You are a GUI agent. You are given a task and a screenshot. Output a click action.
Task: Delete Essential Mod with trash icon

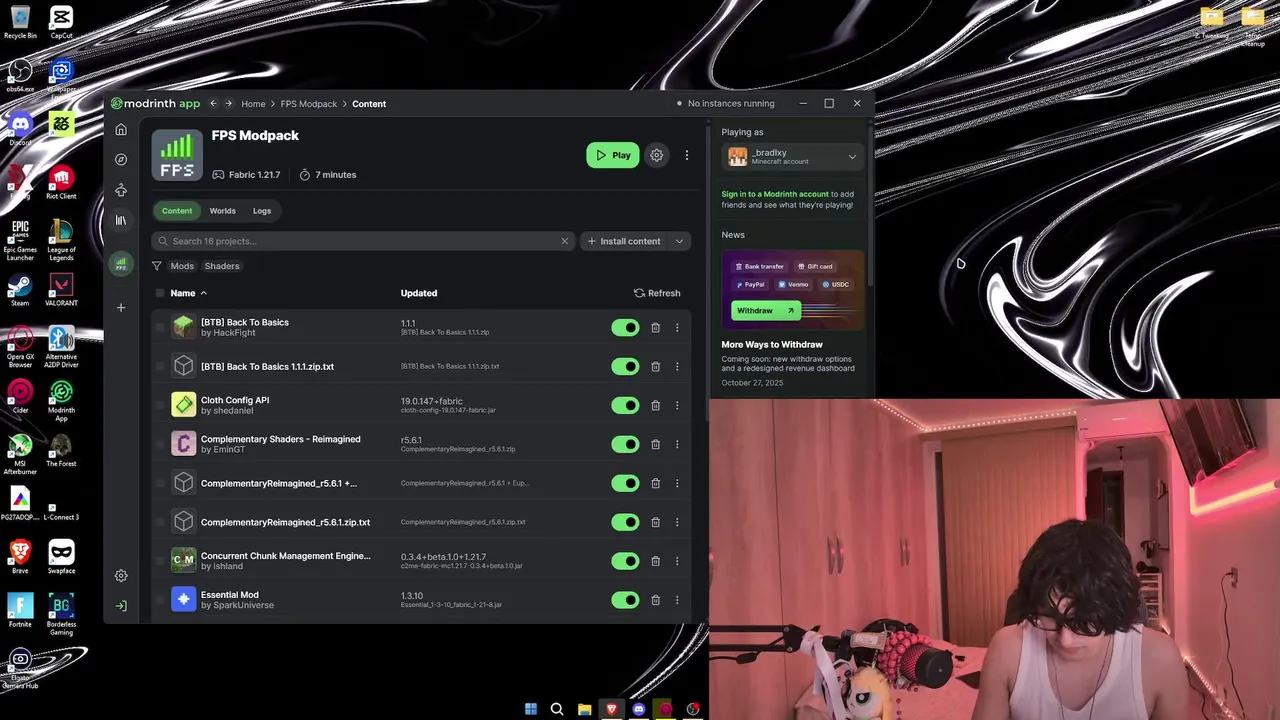tap(655, 600)
